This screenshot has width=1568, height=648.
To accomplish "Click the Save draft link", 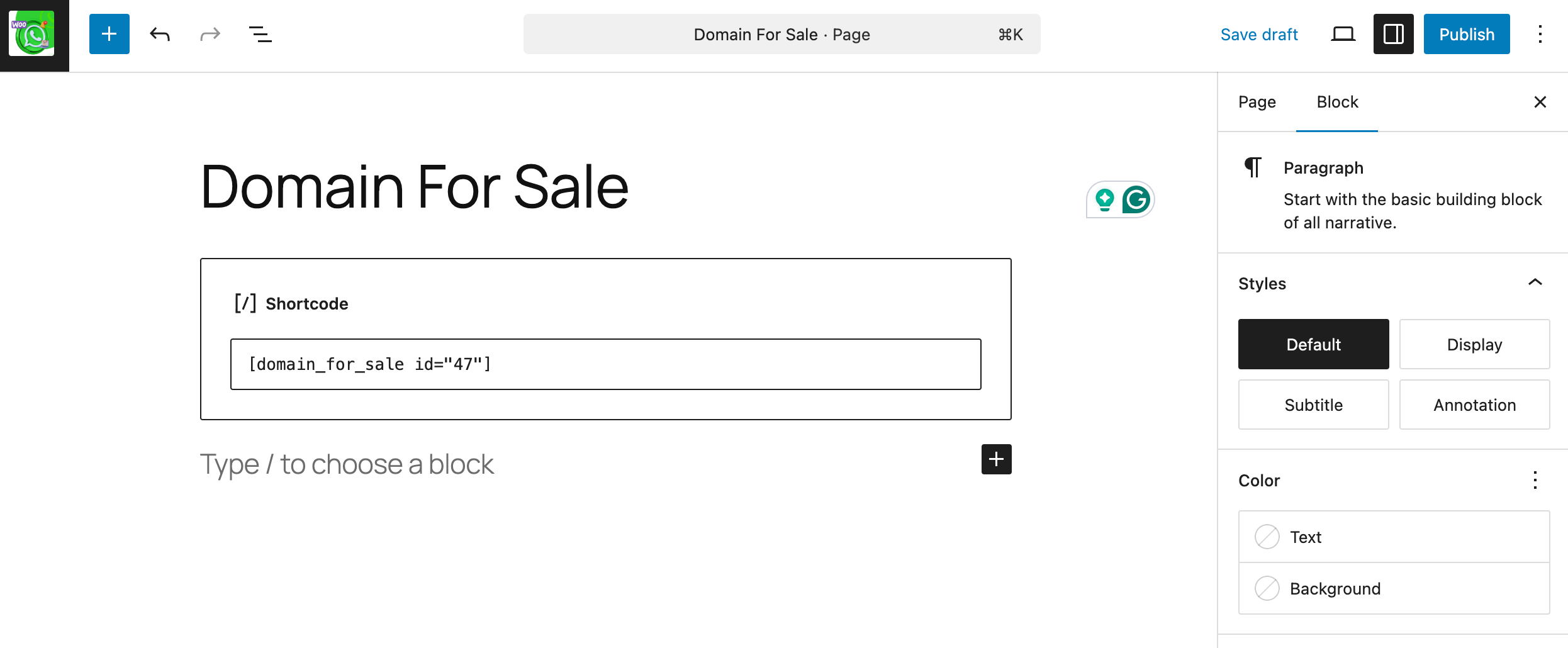I will pyautogui.click(x=1259, y=34).
